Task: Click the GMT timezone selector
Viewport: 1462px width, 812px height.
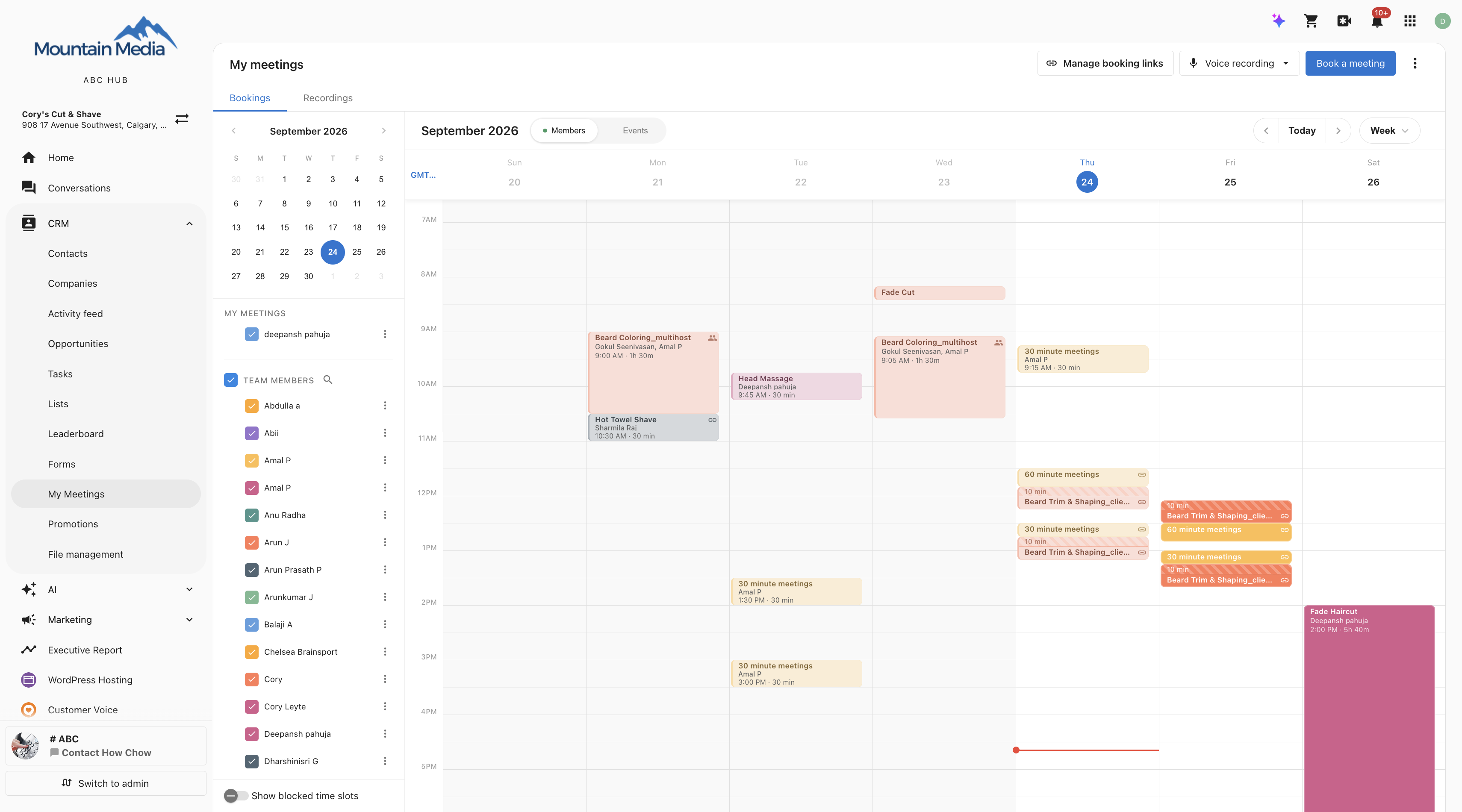Action: tap(423, 175)
